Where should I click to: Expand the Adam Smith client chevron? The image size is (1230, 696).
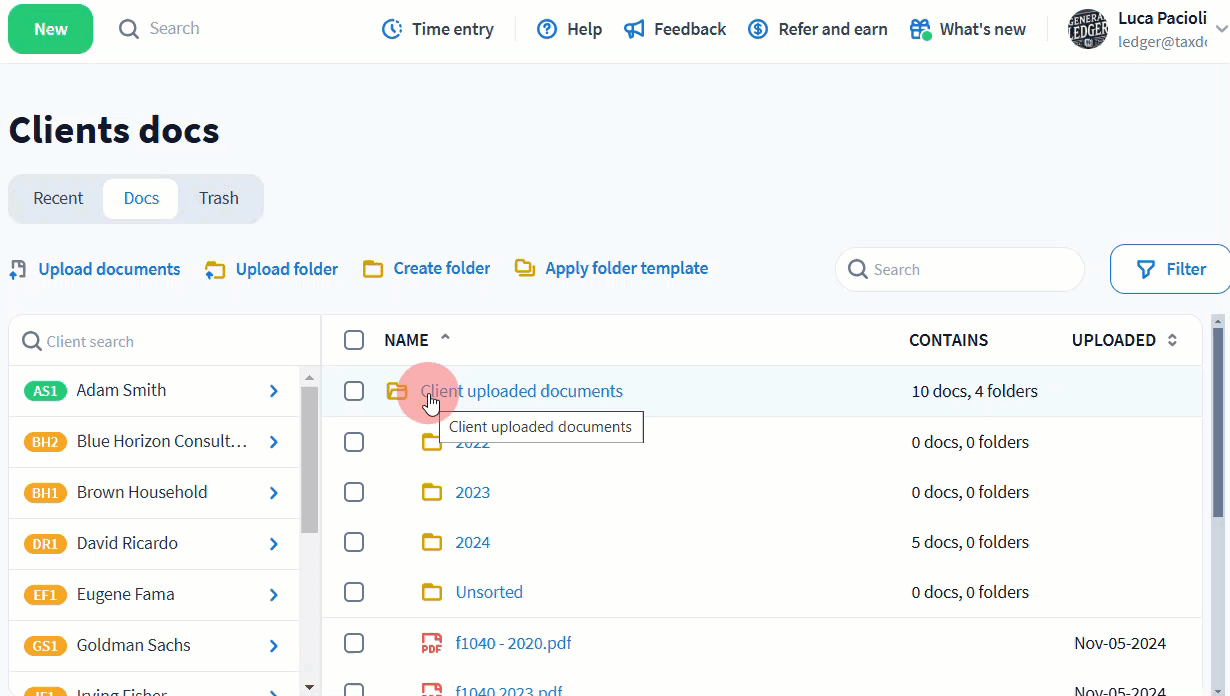[274, 391]
